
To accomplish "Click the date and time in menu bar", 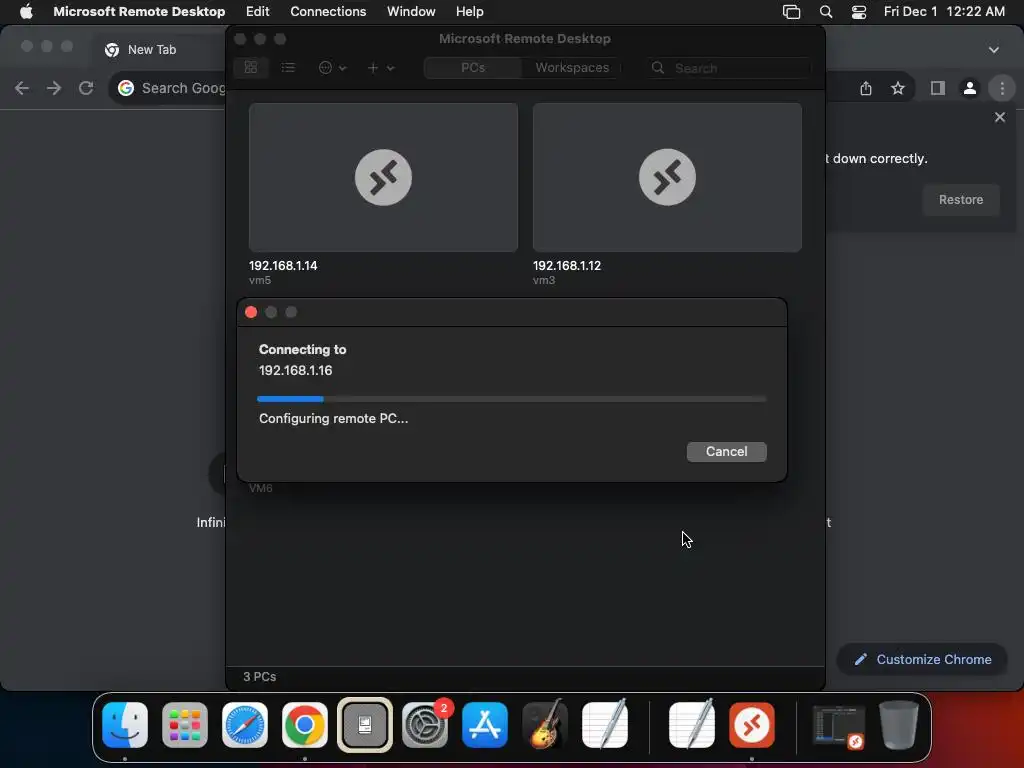I will pyautogui.click(x=944, y=11).
